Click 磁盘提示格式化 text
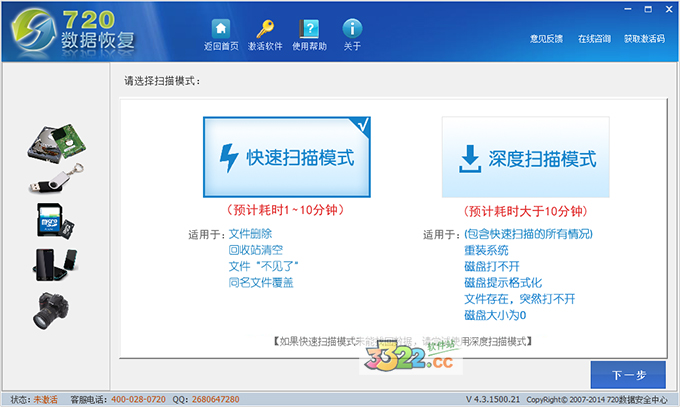The image size is (680, 407). point(503,282)
